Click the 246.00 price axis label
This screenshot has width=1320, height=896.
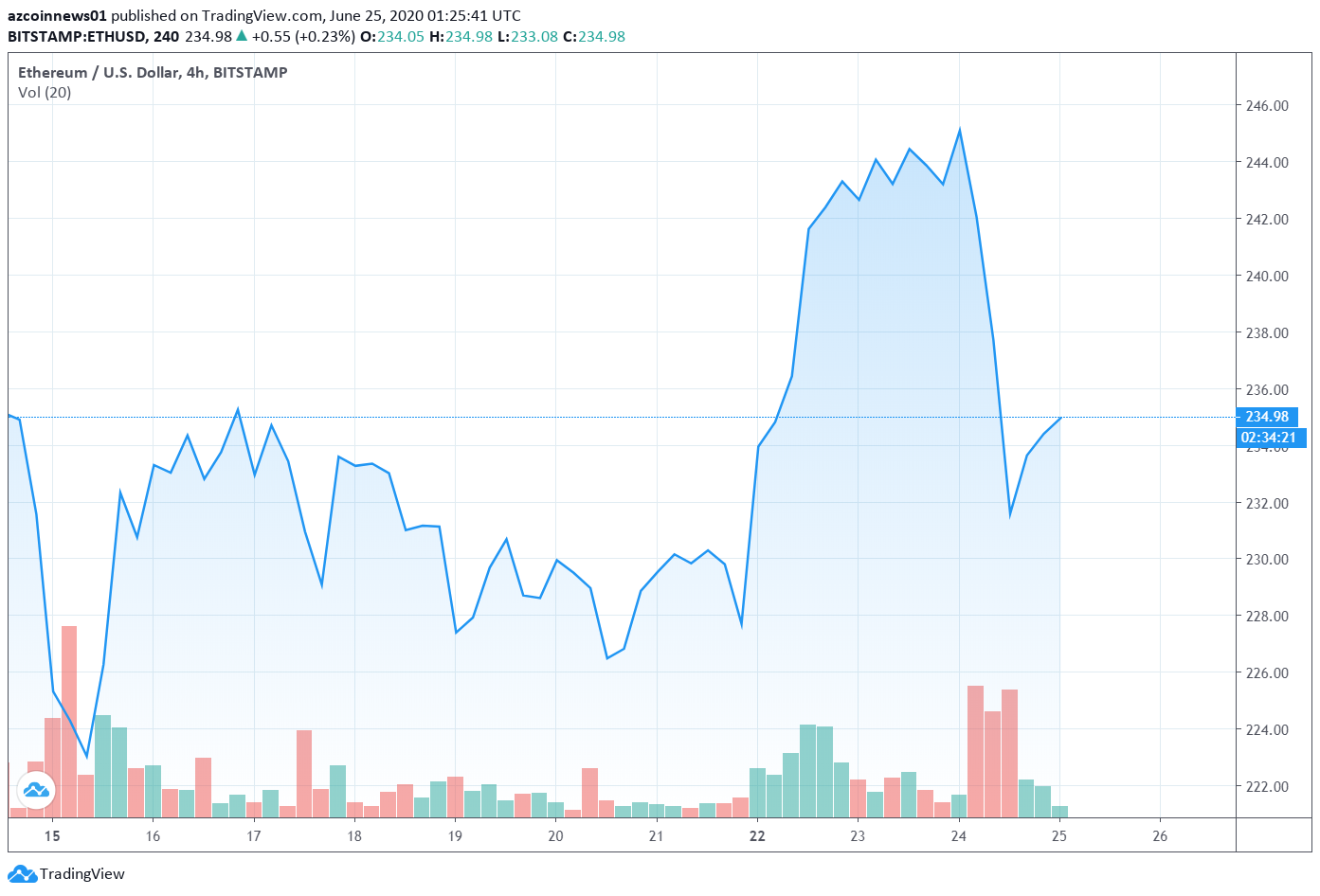click(x=1267, y=105)
